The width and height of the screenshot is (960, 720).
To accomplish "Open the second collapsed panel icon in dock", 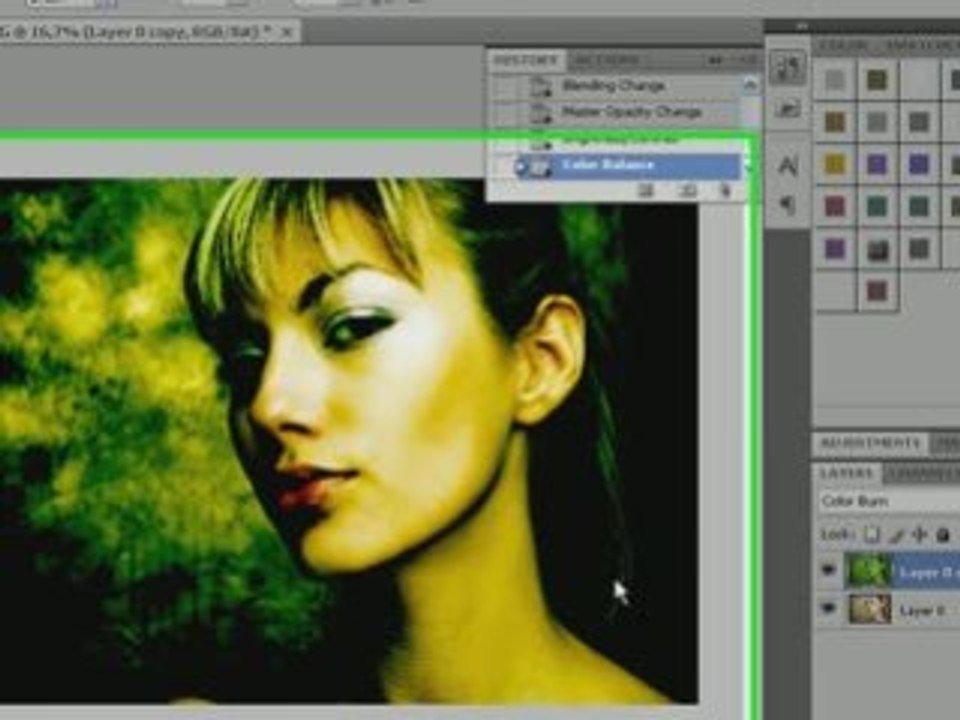I will pyautogui.click(x=787, y=110).
